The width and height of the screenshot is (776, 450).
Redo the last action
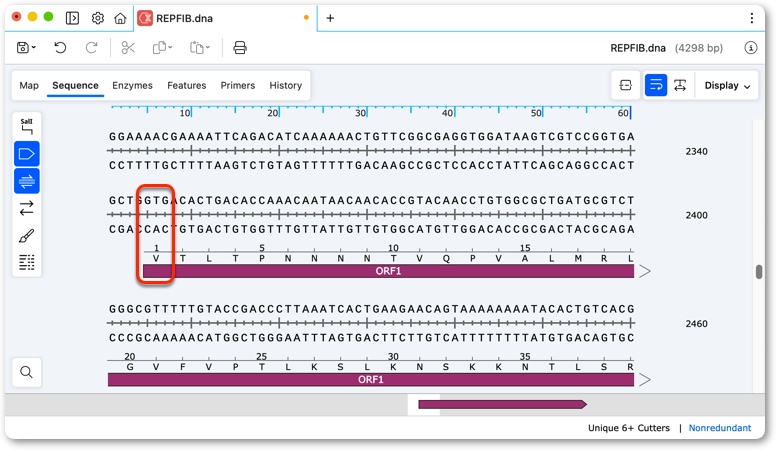pos(92,48)
